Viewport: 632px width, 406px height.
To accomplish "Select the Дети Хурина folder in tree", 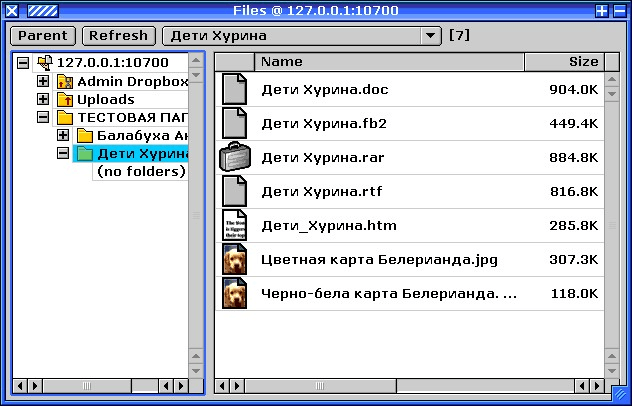I will (x=142, y=153).
